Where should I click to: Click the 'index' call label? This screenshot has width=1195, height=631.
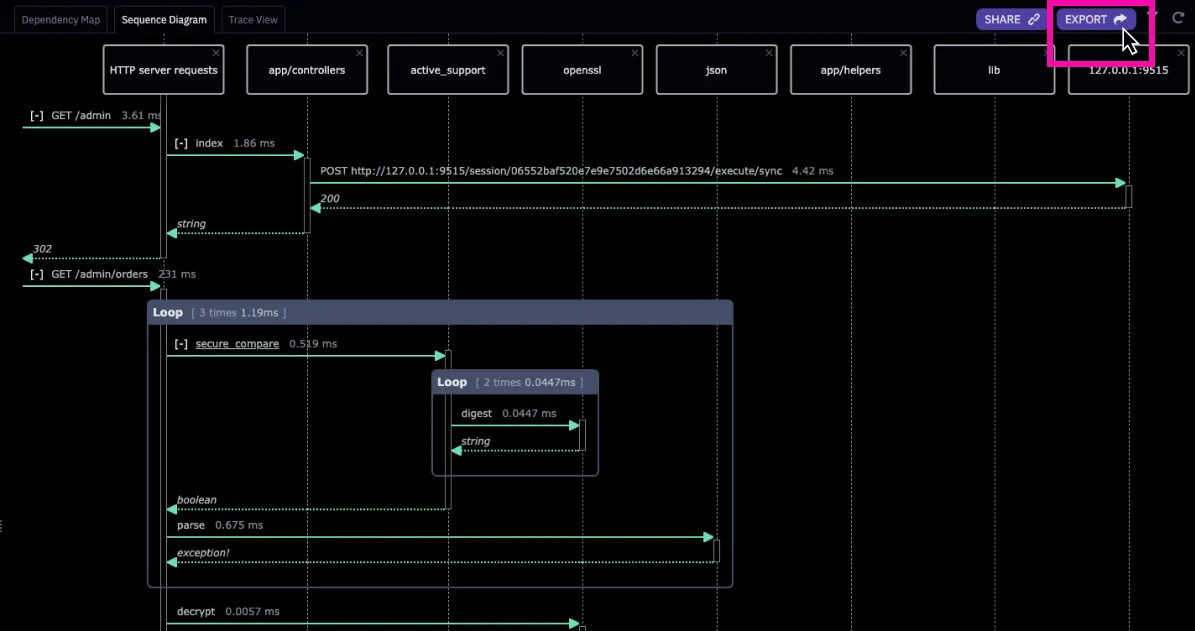(210, 143)
